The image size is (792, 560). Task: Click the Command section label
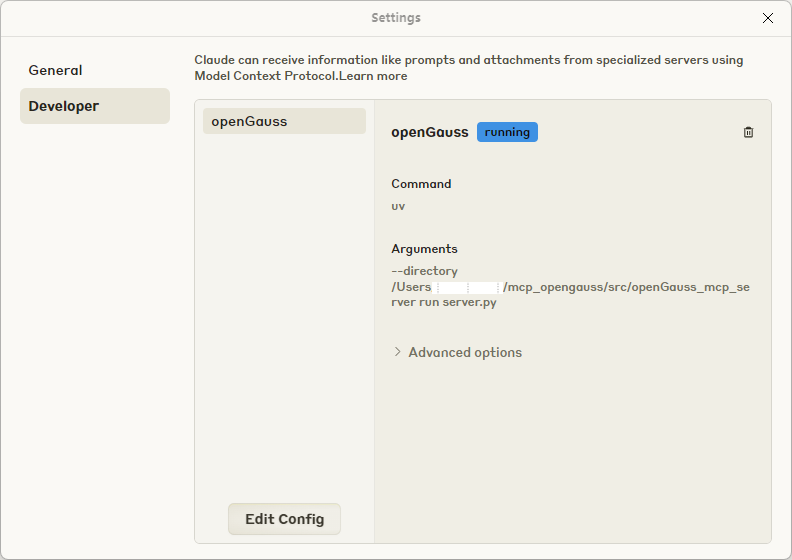pyautogui.click(x=421, y=184)
